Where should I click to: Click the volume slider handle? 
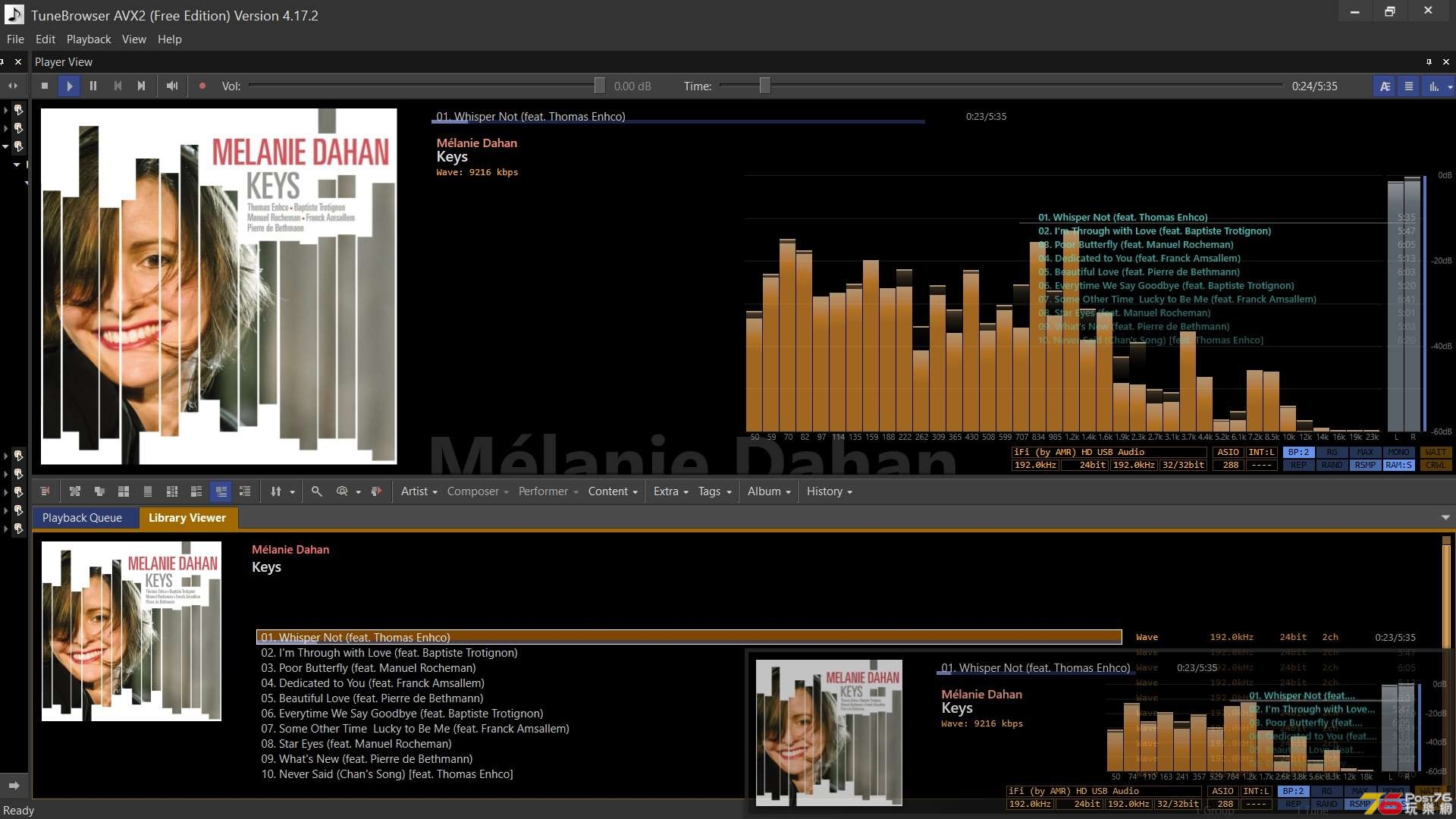pos(600,86)
